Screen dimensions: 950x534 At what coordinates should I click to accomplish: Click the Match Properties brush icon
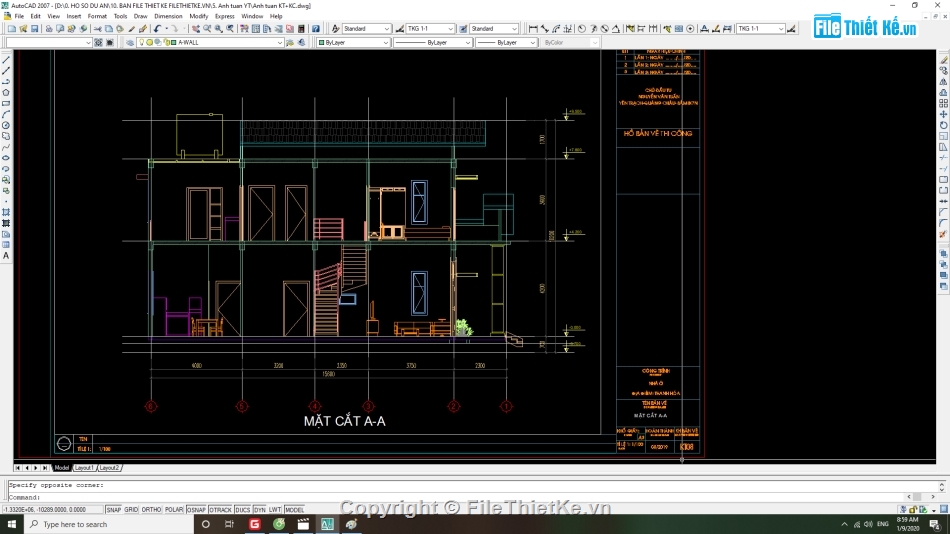131,28
